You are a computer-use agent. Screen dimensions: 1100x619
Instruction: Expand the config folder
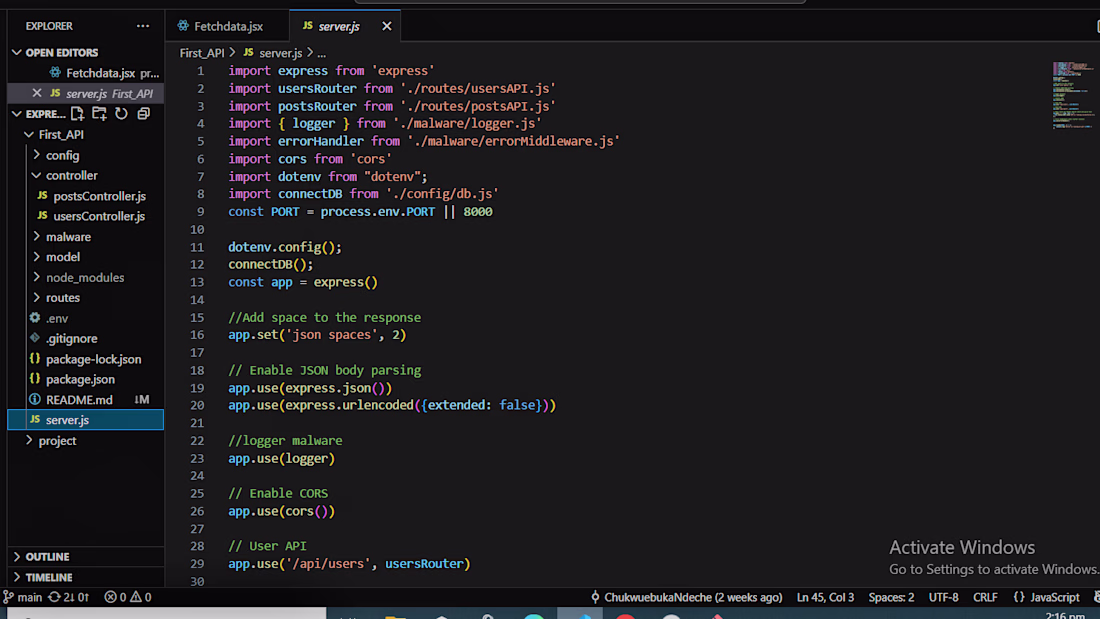pos(62,155)
